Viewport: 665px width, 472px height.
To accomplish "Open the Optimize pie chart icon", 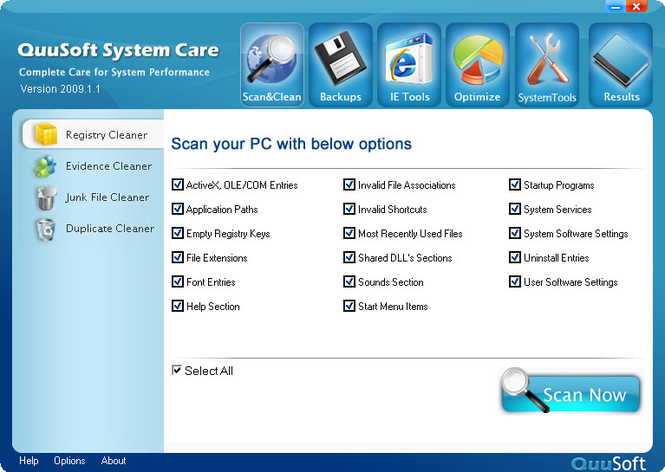I will point(478,64).
